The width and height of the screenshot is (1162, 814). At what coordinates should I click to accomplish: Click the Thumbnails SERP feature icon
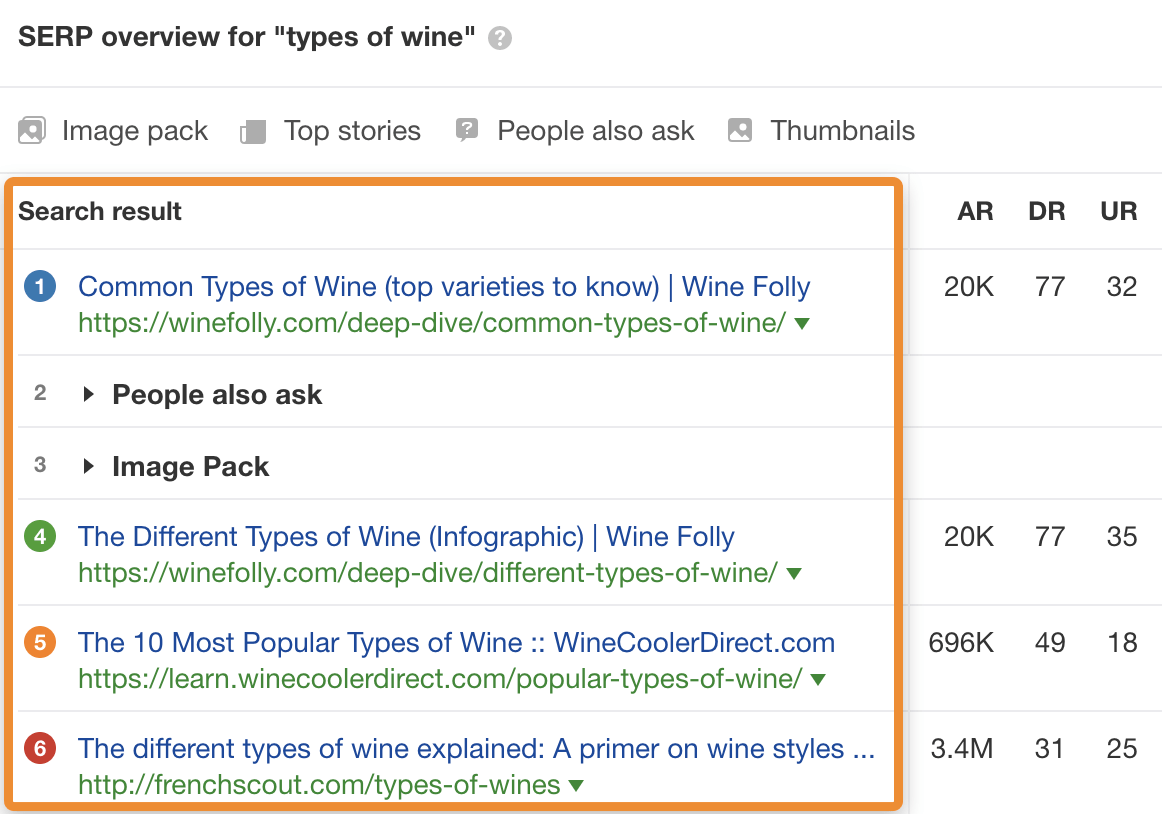(739, 130)
